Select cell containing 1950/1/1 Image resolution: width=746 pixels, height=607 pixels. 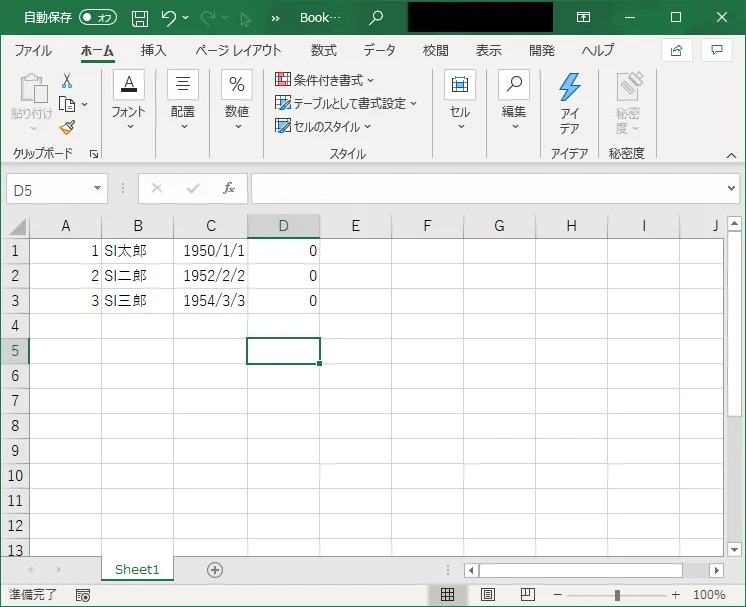pos(210,251)
